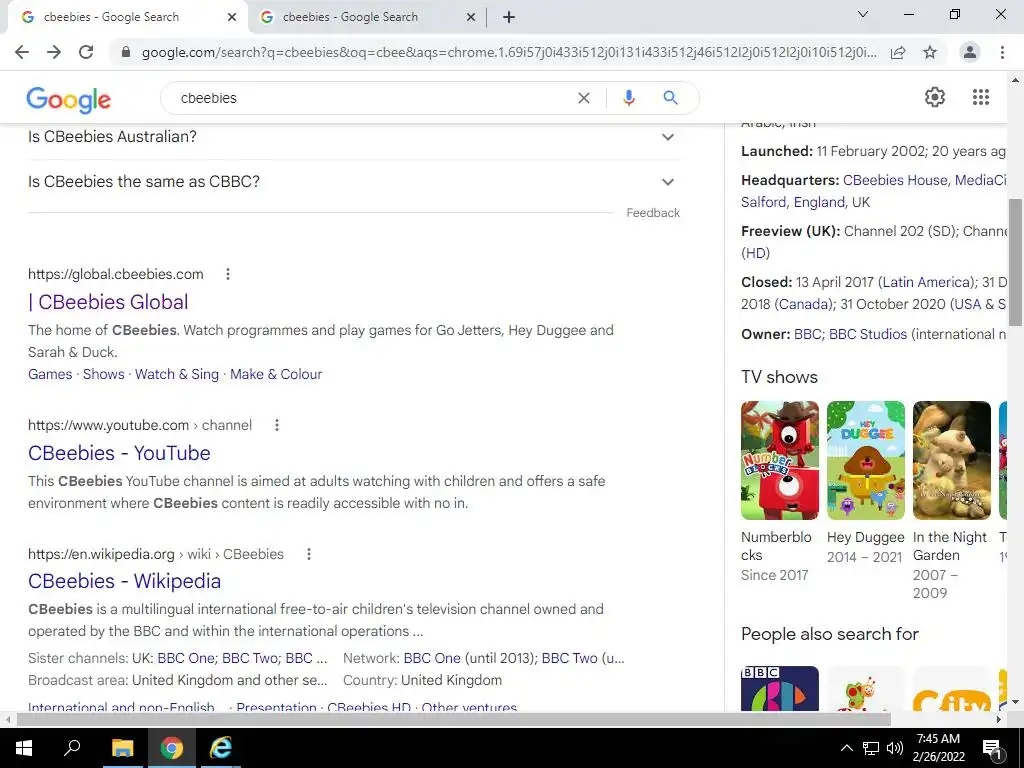Open Internet Explorer from taskbar

220,748
